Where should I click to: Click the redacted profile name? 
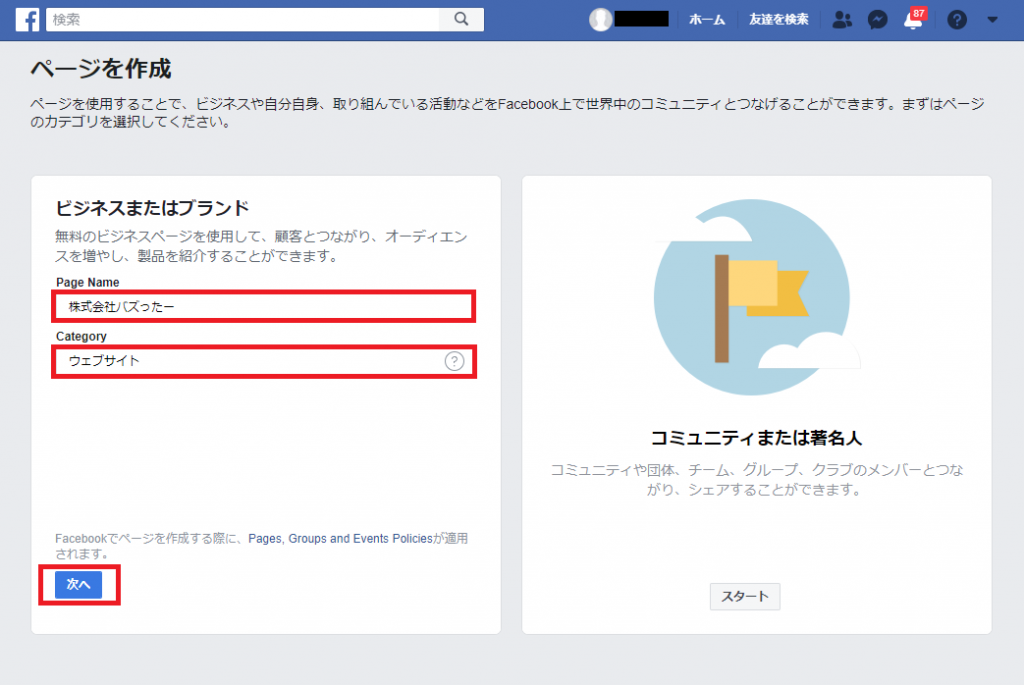[x=641, y=19]
